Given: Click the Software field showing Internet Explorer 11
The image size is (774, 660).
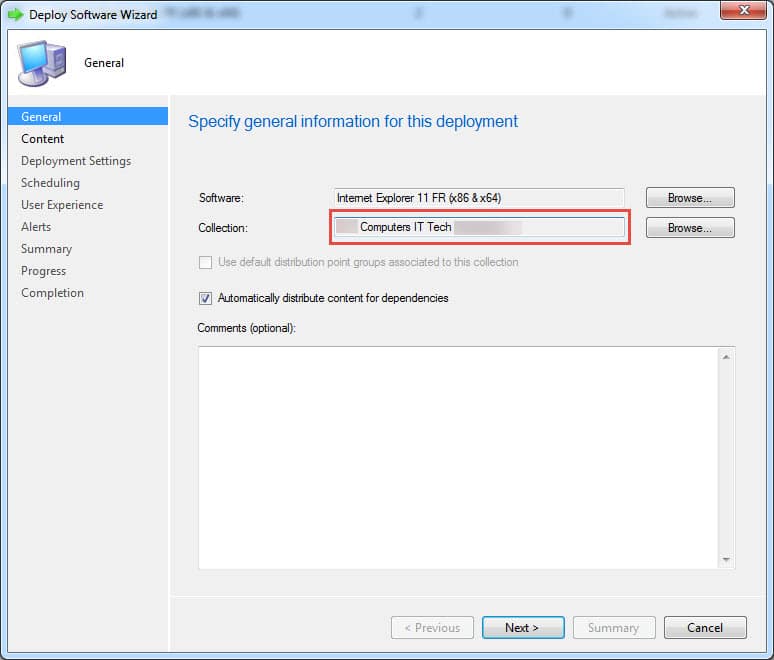Looking at the screenshot, I should tap(479, 198).
